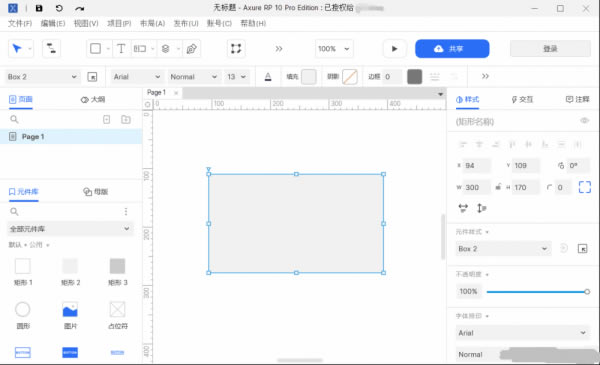Select the Text tool in toolbar
Viewport: 600px width, 365px height.
(121, 49)
